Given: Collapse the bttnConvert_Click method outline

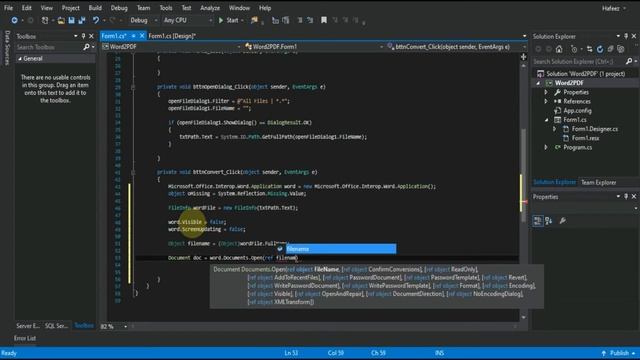Looking at the screenshot, I should point(133,172).
